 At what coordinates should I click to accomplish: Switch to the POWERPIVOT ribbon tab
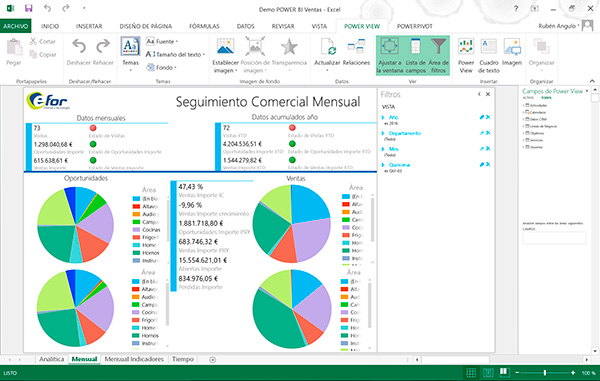click(x=414, y=26)
